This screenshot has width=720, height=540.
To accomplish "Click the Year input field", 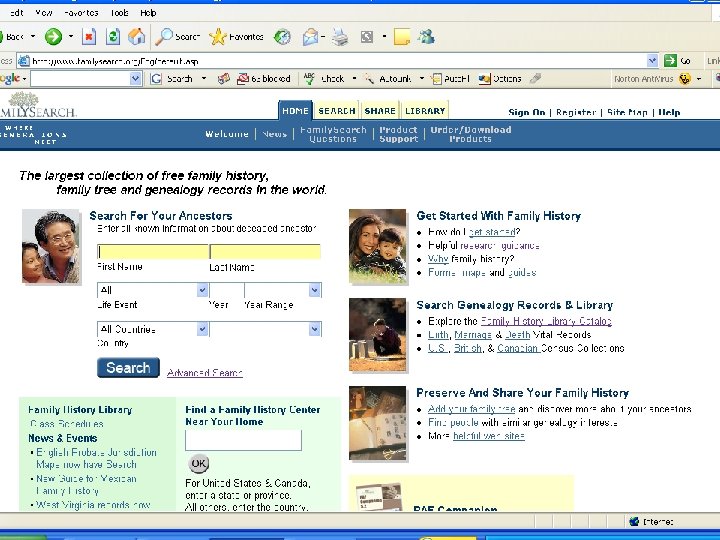I will [x=226, y=290].
